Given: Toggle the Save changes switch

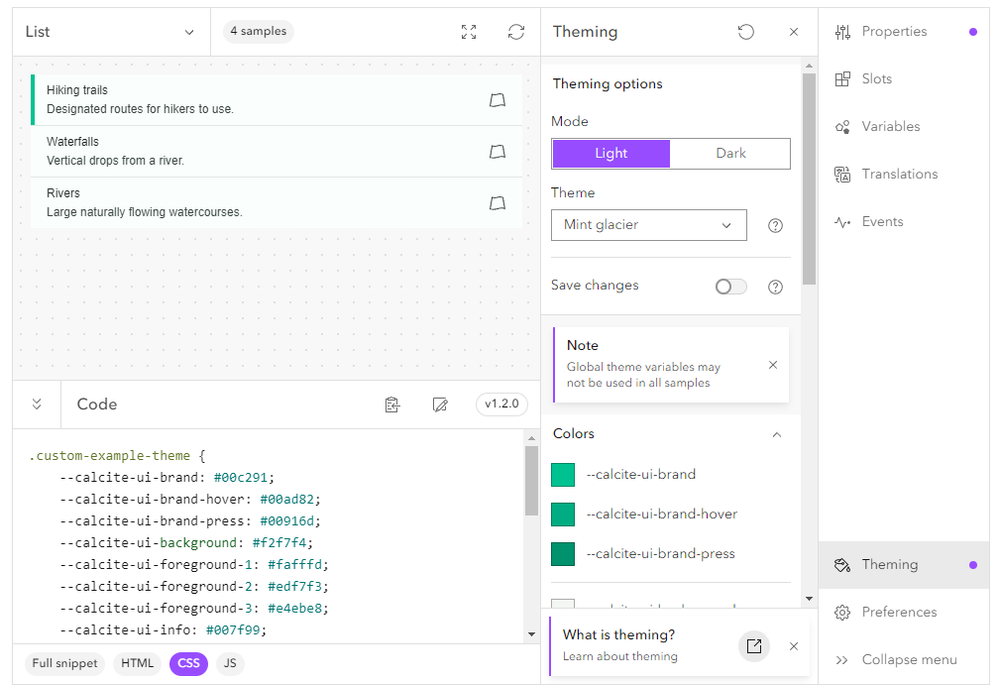Looking at the screenshot, I should (731, 287).
